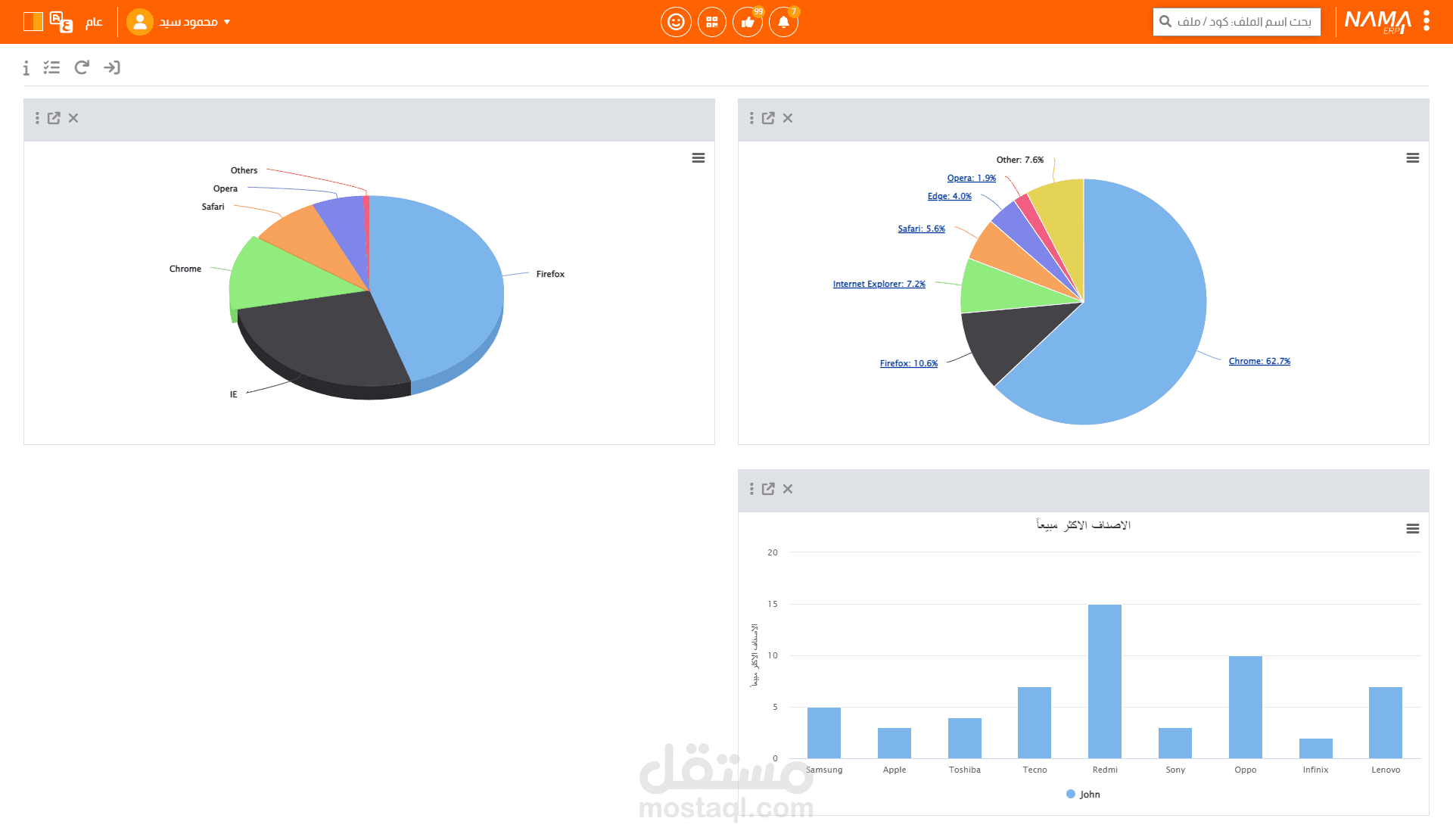Open the QR code apps icon
Viewport: 1453px width, 840px height.
point(711,22)
